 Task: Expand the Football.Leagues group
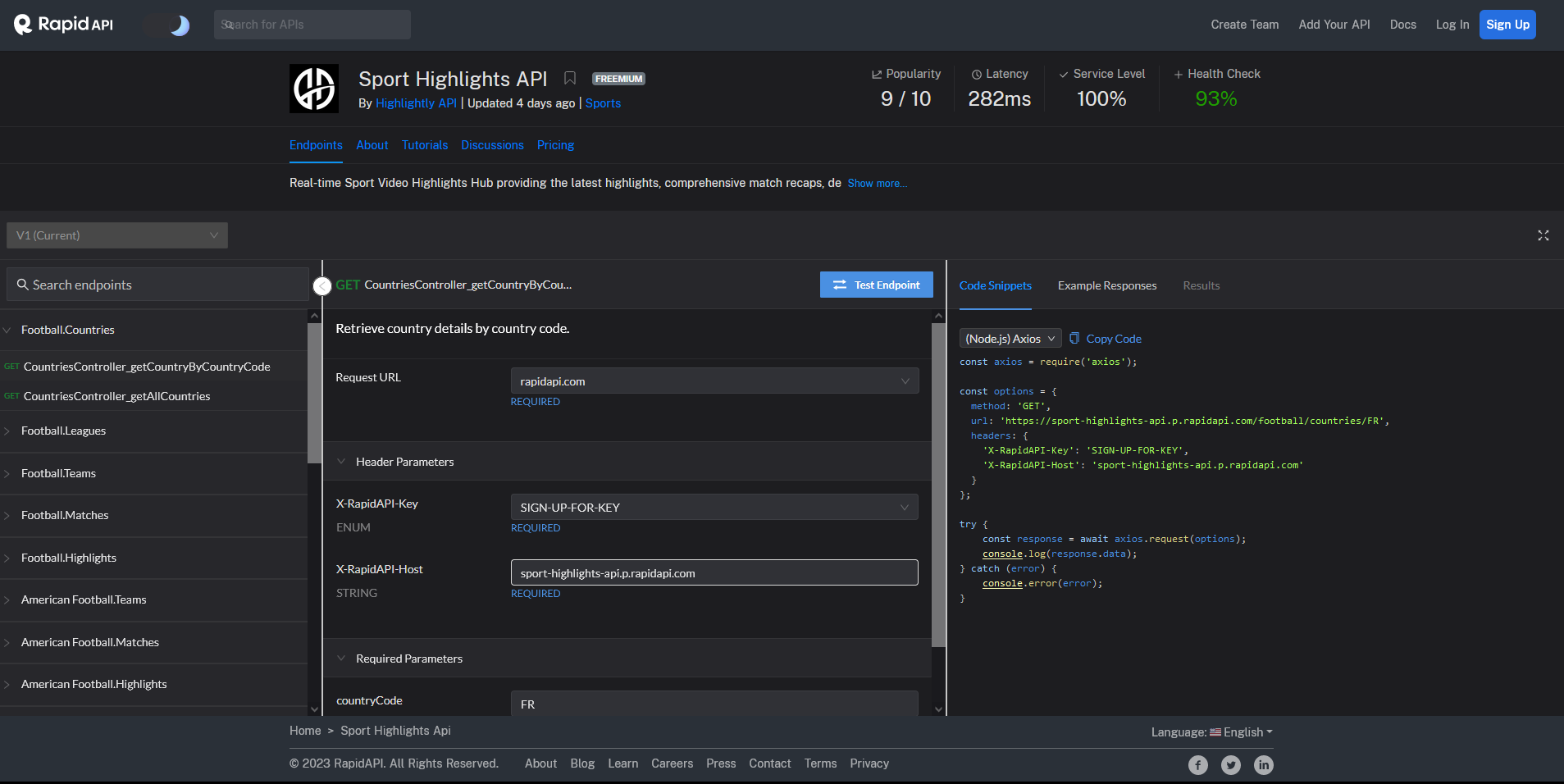[153, 431]
